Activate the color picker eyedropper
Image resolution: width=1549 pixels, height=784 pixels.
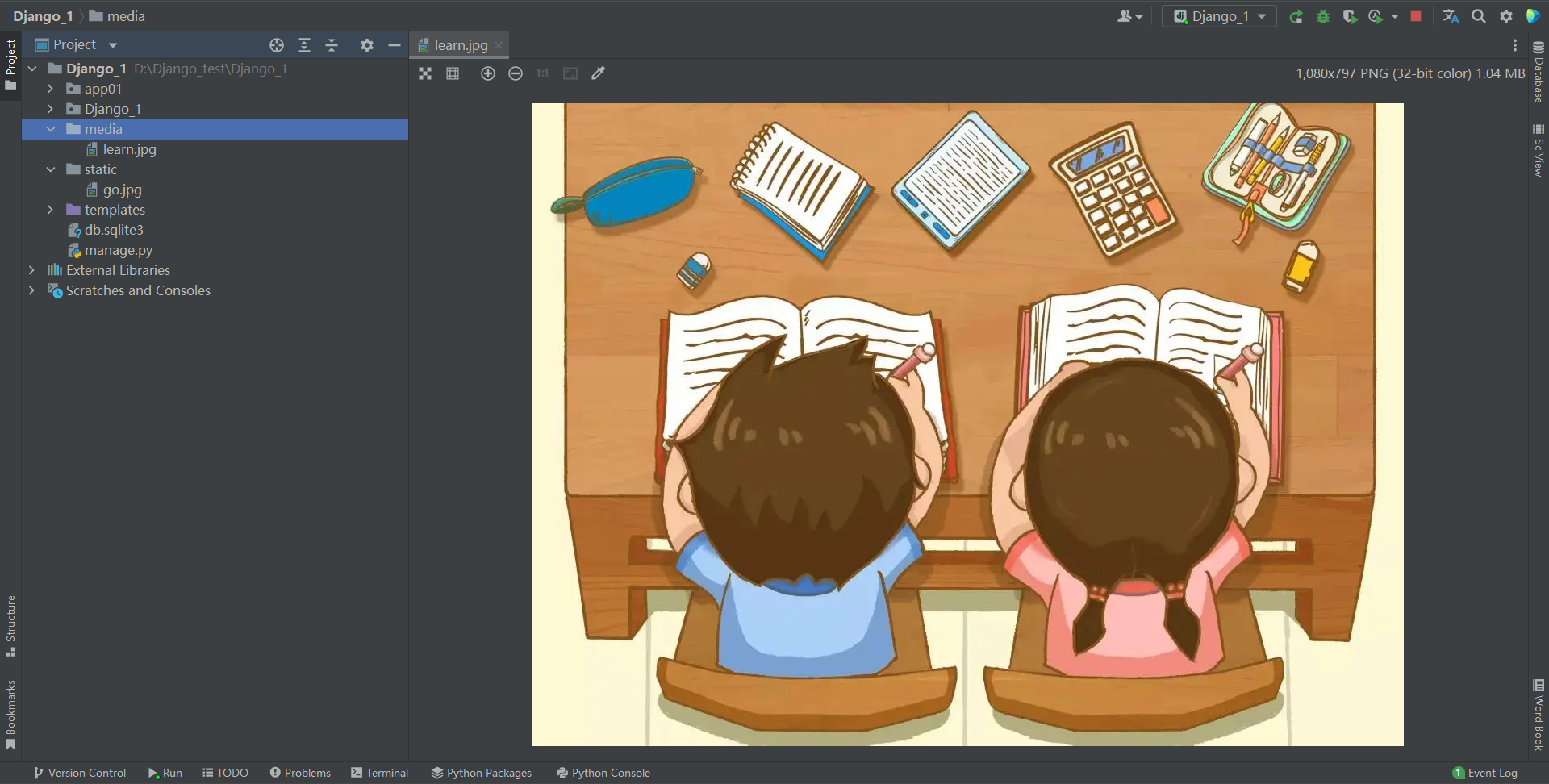coord(598,73)
